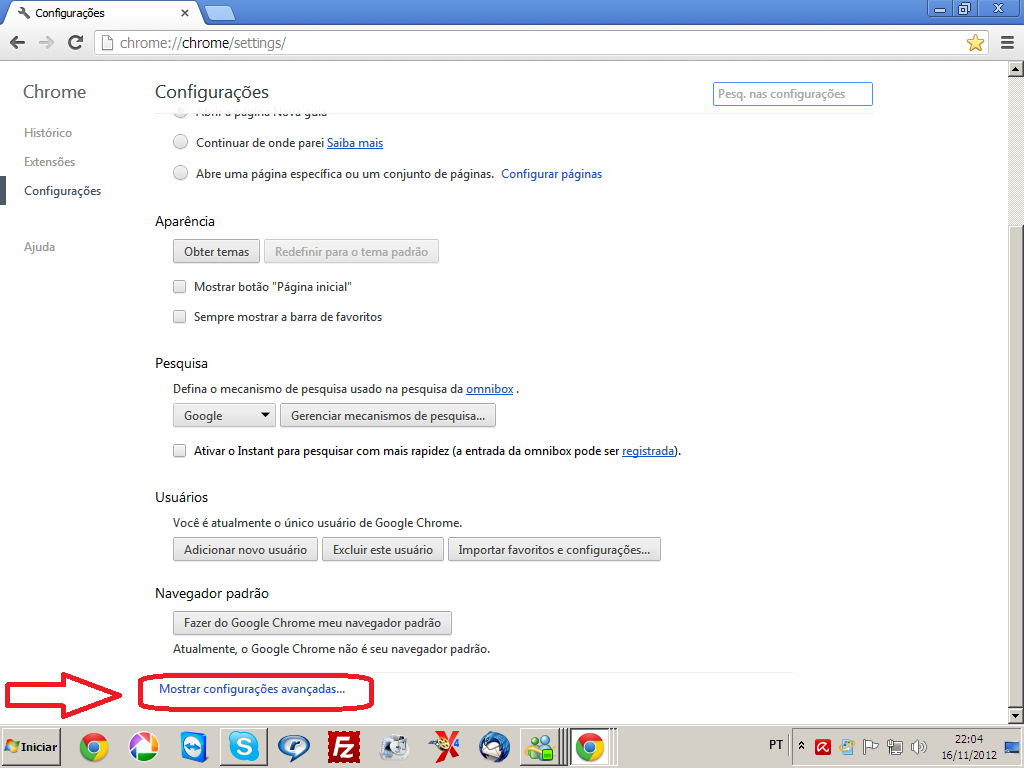Screen dimensions: 1024x768
Task: Switch to the active Chrome taskbar window
Action: 590,746
